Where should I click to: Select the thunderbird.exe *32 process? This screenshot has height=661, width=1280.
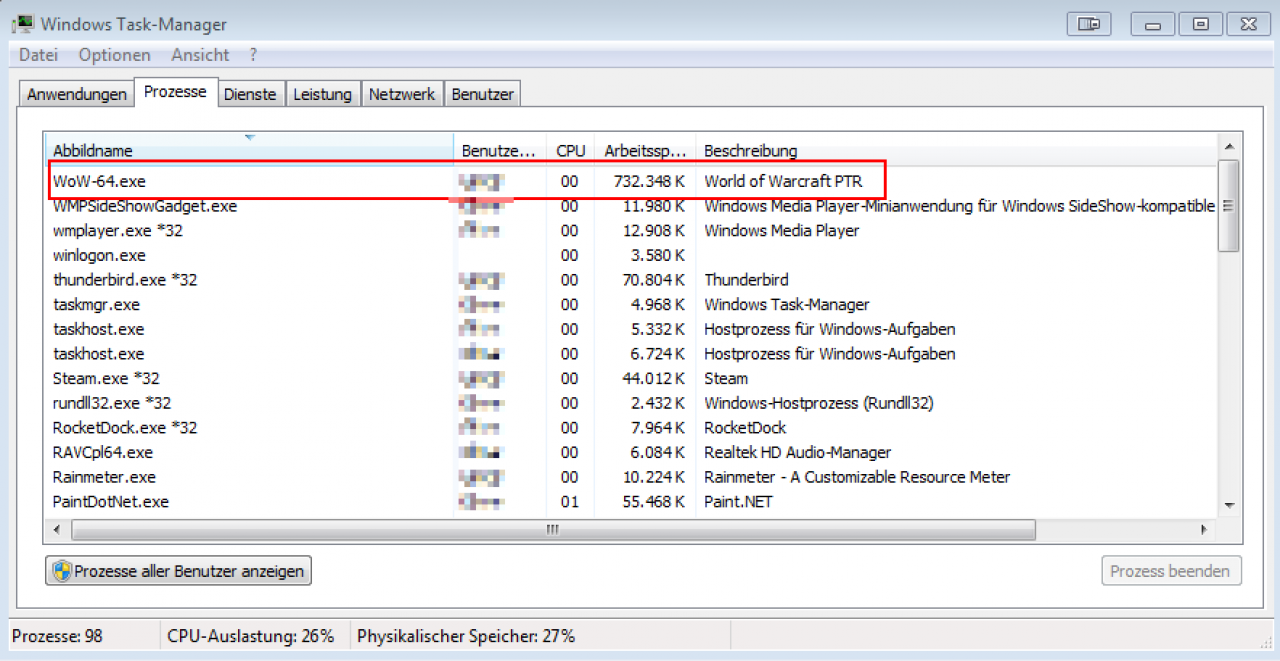click(x=632, y=280)
